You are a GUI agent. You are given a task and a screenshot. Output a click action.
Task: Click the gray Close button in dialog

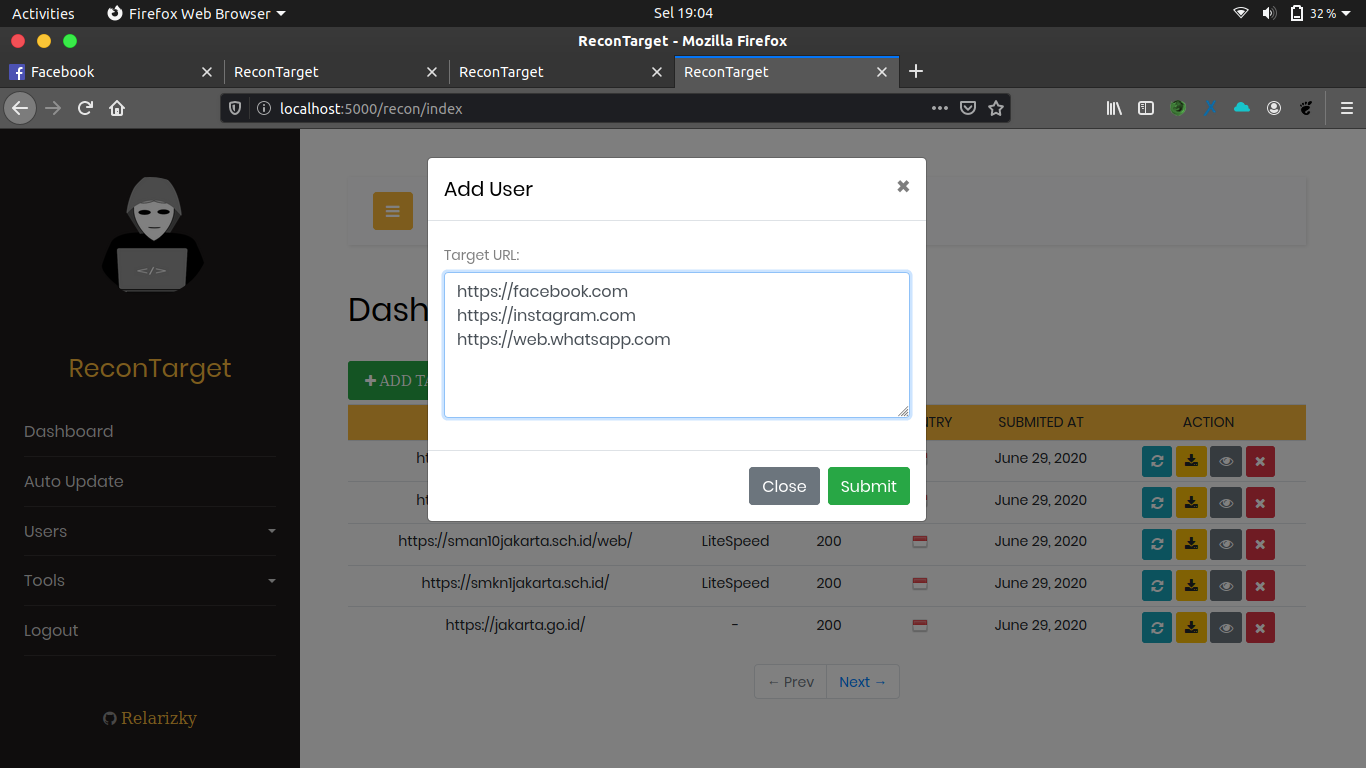(784, 486)
